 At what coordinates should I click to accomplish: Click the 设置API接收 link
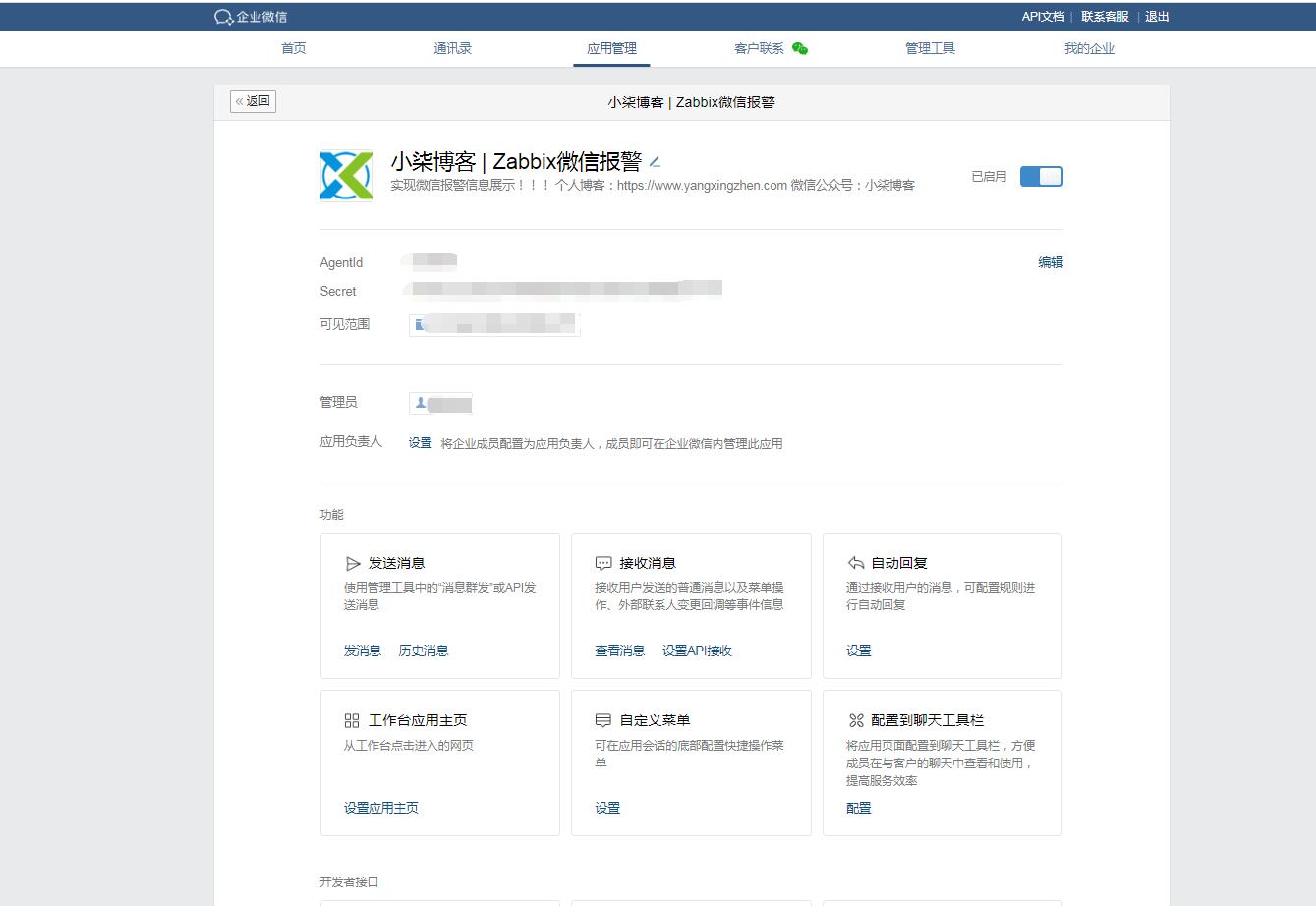click(697, 651)
